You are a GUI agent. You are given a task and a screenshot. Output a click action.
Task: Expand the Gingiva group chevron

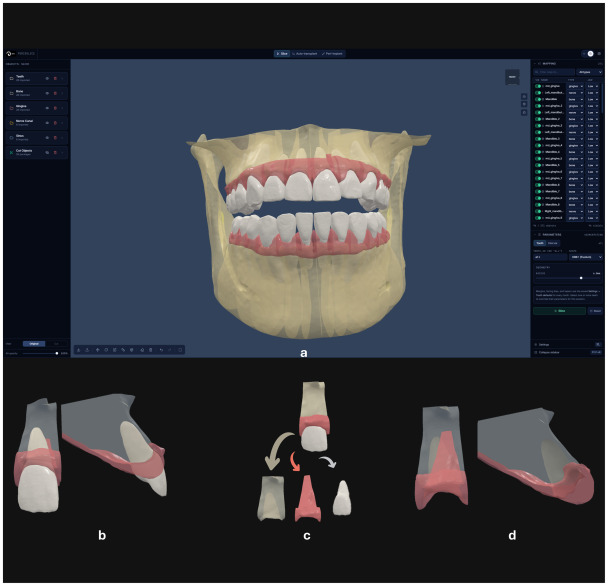point(62,108)
